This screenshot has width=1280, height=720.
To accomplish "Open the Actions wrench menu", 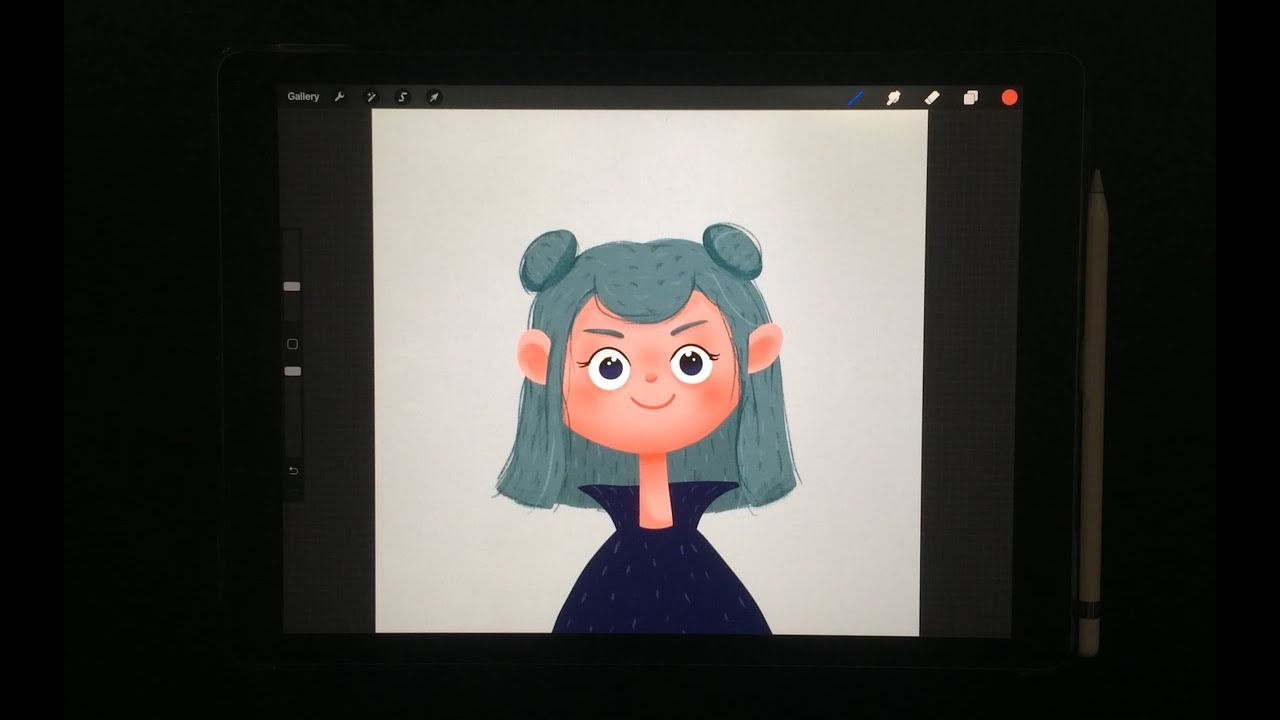I will click(x=339, y=97).
